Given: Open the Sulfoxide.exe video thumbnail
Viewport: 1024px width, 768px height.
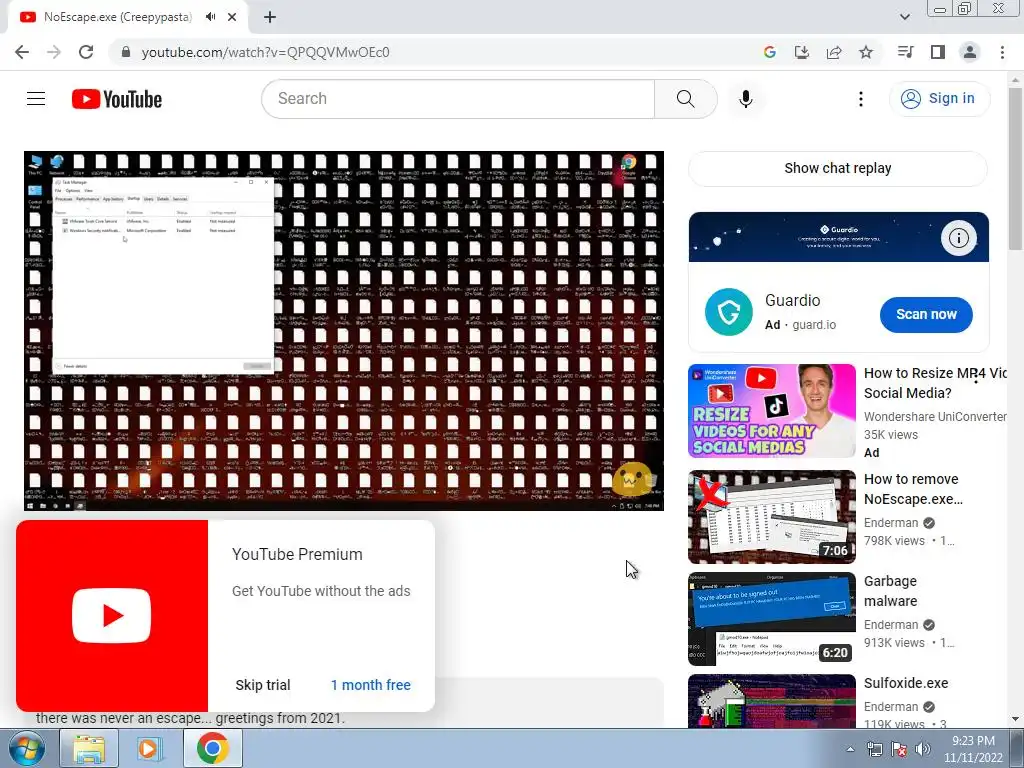Looking at the screenshot, I should pyautogui.click(x=771, y=701).
